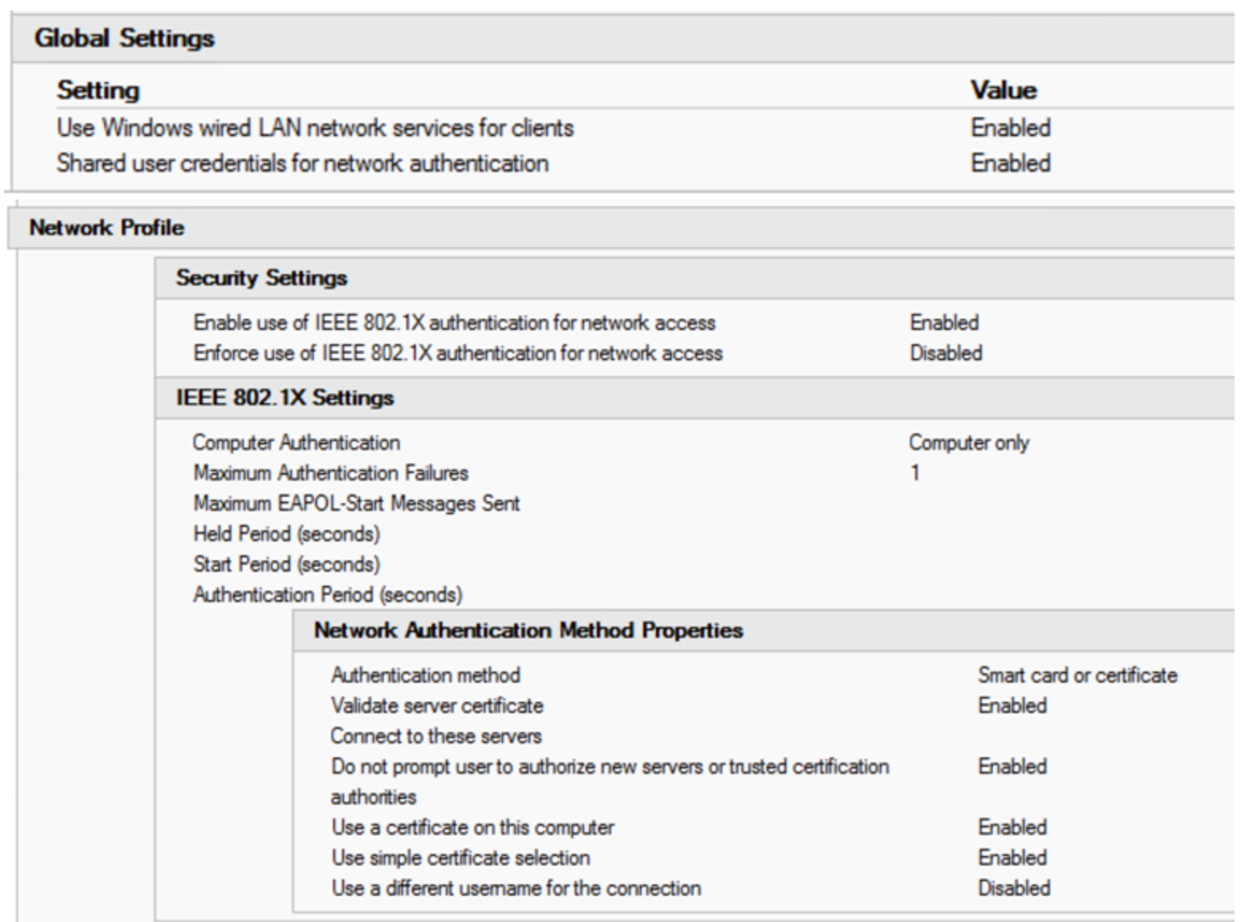Click the Authentication Period (seconds) setting

326,595
